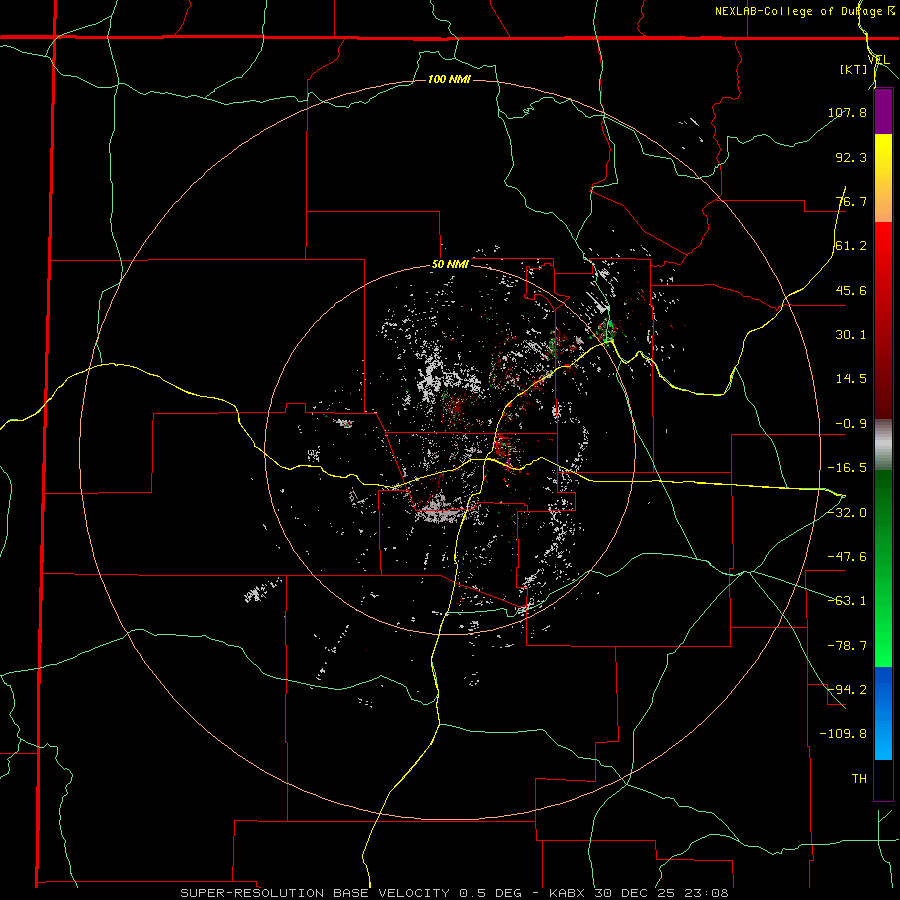Click the blue segment of the velocity color bar
900x900 pixels.
pyautogui.click(x=883, y=713)
